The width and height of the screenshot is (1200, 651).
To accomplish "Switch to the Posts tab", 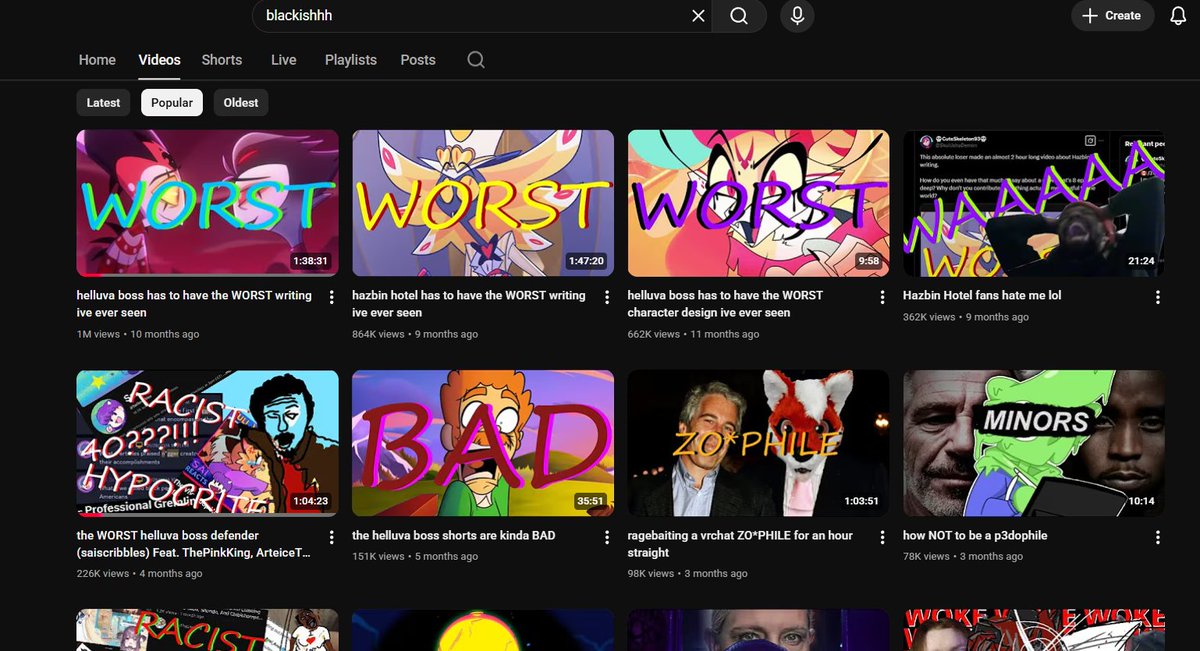I will (418, 60).
